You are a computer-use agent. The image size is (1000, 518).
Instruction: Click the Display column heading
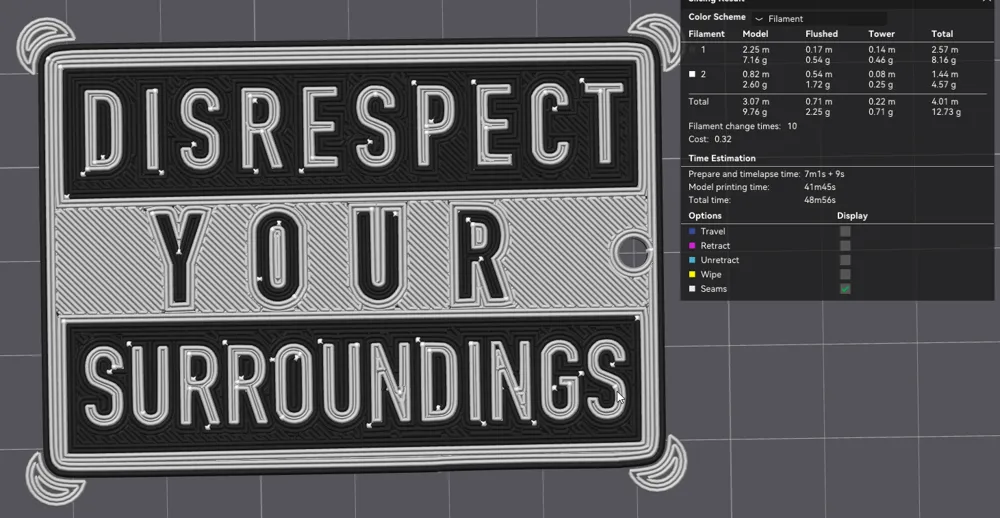pos(852,216)
